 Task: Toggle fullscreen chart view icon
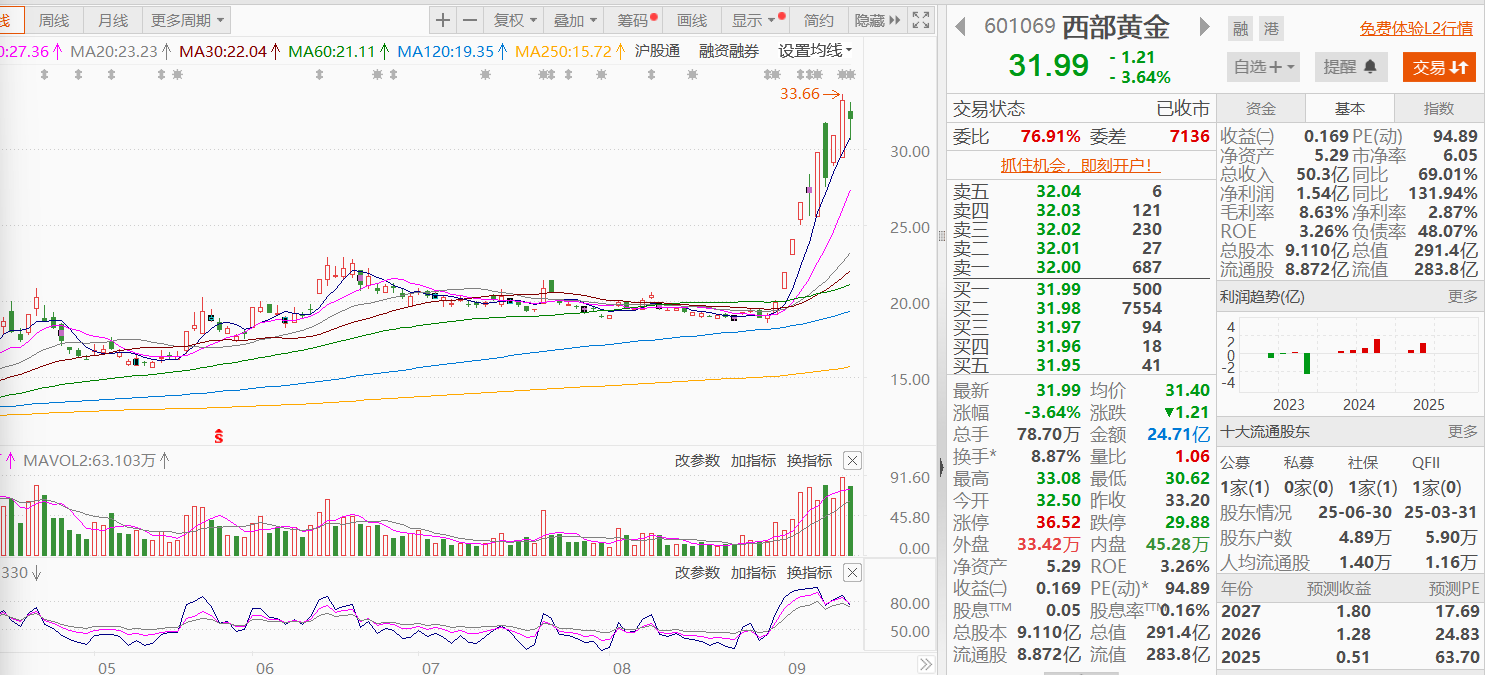point(922,20)
